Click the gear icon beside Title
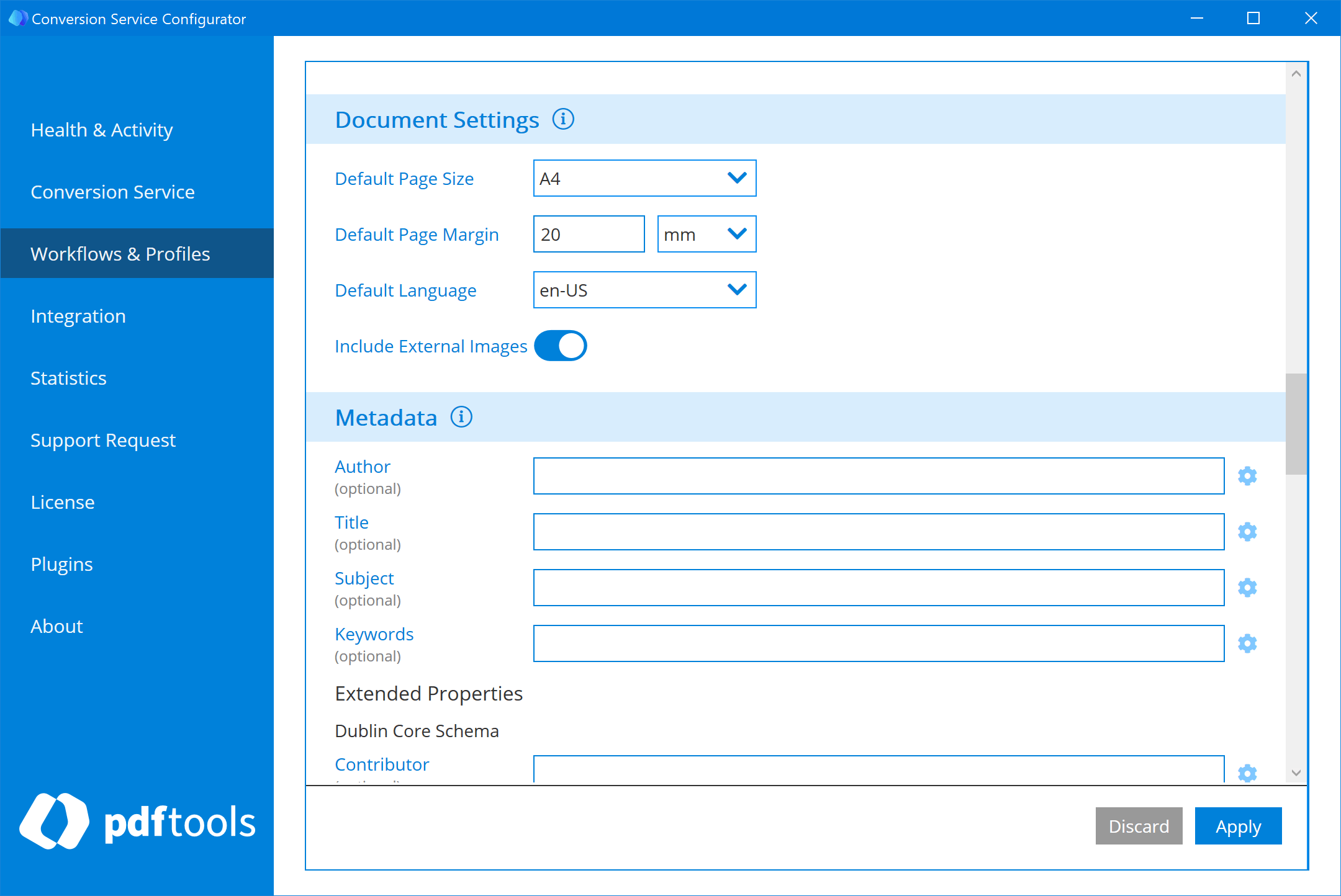Image resolution: width=1341 pixels, height=896 pixels. click(x=1247, y=532)
